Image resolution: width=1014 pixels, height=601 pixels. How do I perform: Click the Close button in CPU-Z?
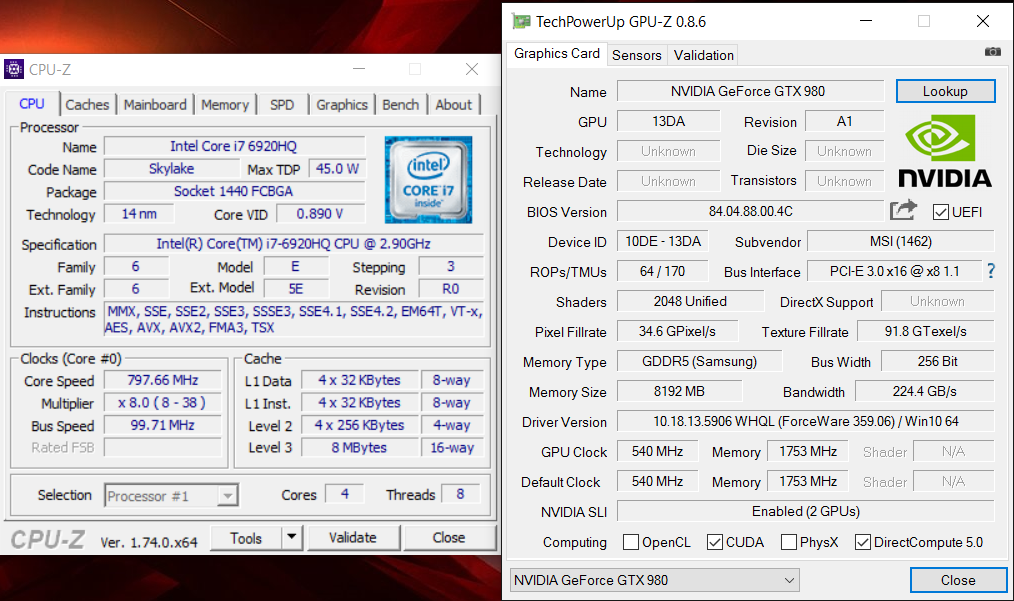coord(449,538)
